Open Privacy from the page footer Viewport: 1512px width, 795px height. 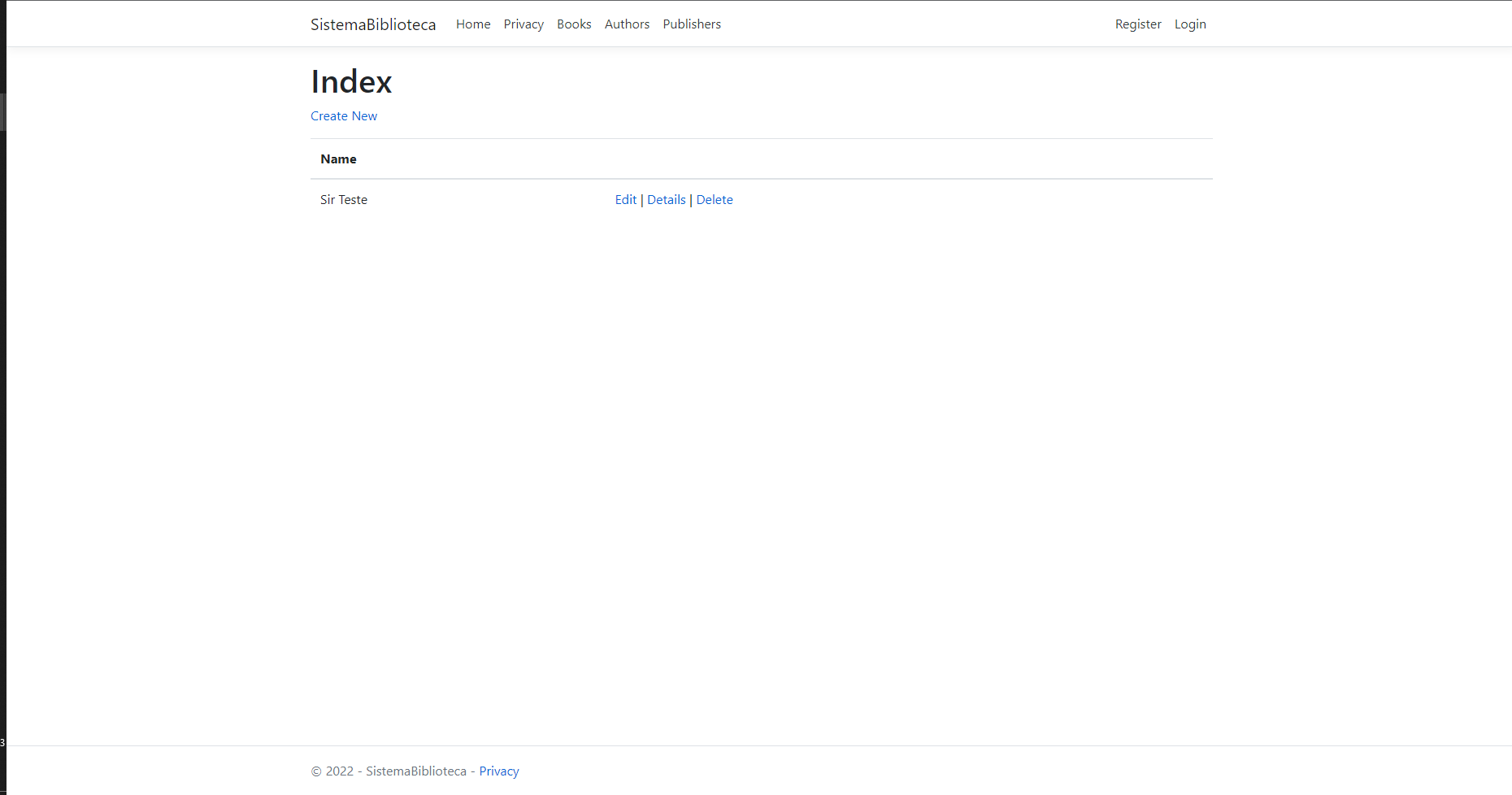(x=499, y=771)
